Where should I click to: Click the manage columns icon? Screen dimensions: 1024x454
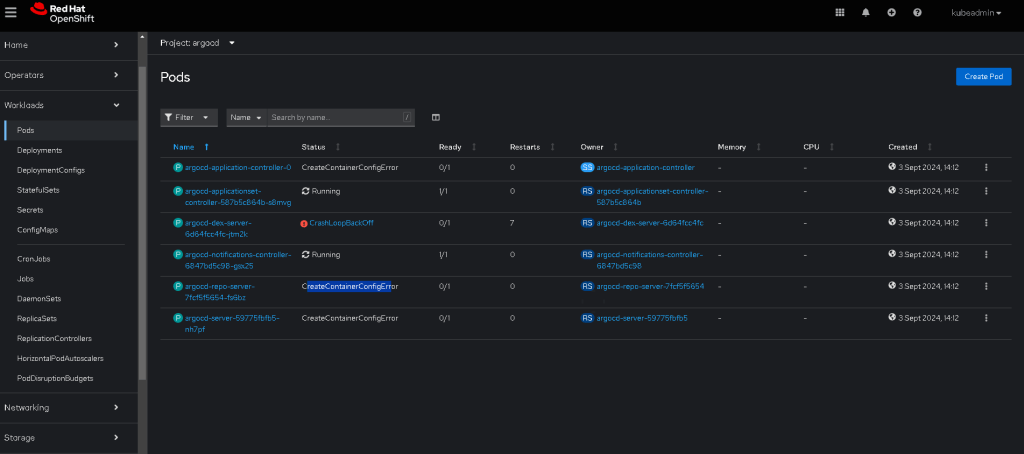[436, 118]
